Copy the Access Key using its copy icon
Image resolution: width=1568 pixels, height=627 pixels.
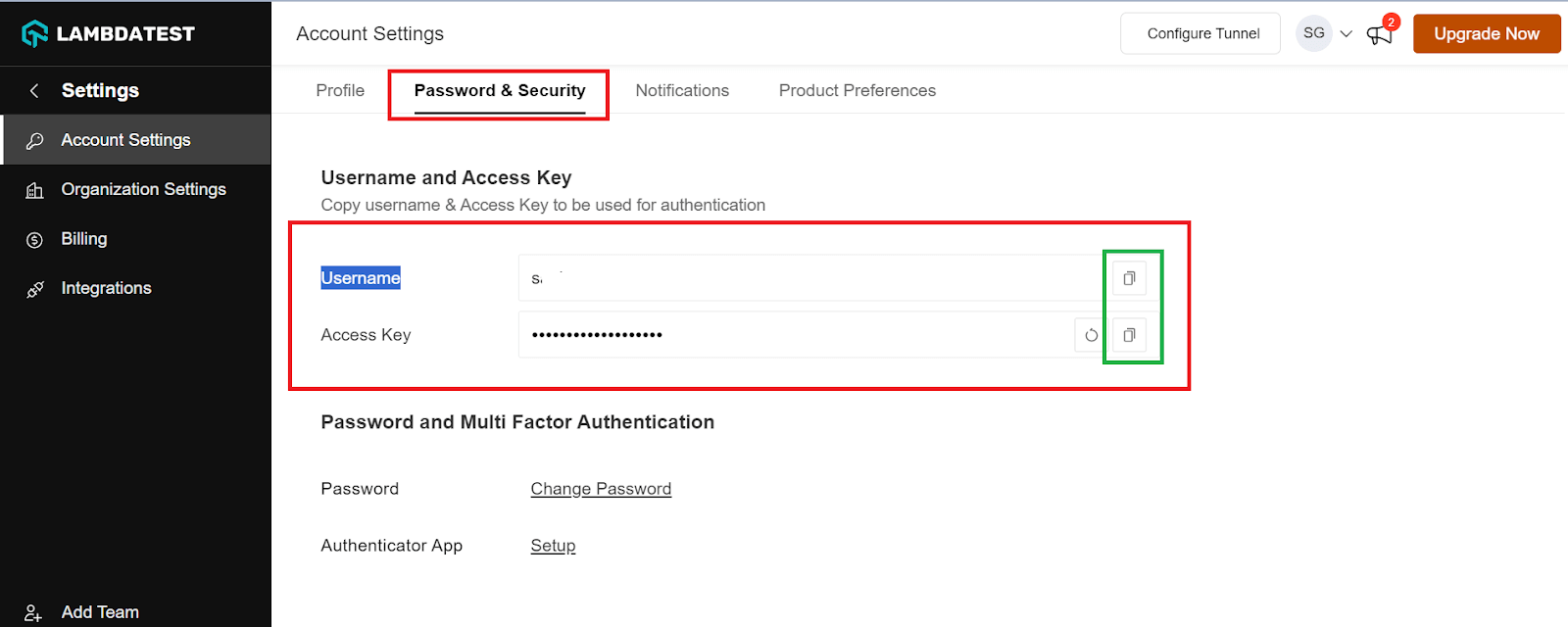[x=1129, y=334]
